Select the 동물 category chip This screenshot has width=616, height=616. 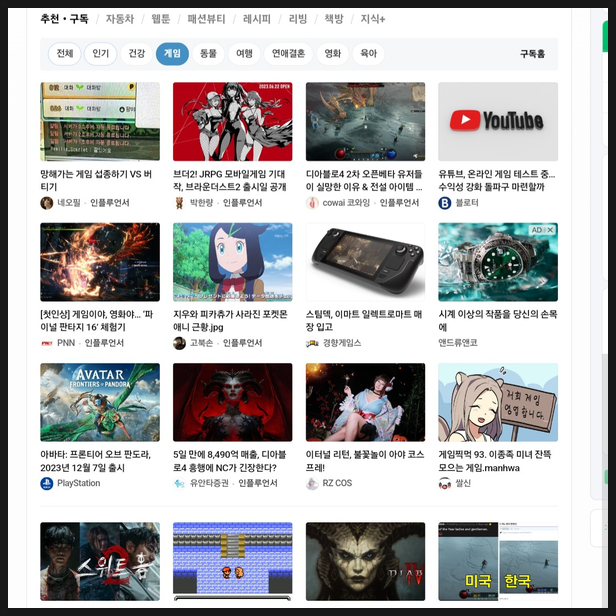point(208,54)
